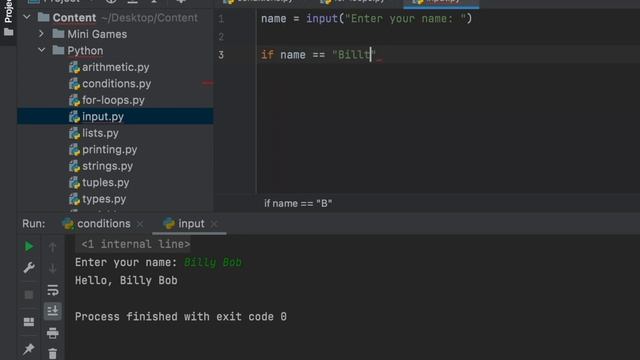640x360 pixels.
Task: Click 'Process finished with exit code 0' text
Action: click(181, 317)
